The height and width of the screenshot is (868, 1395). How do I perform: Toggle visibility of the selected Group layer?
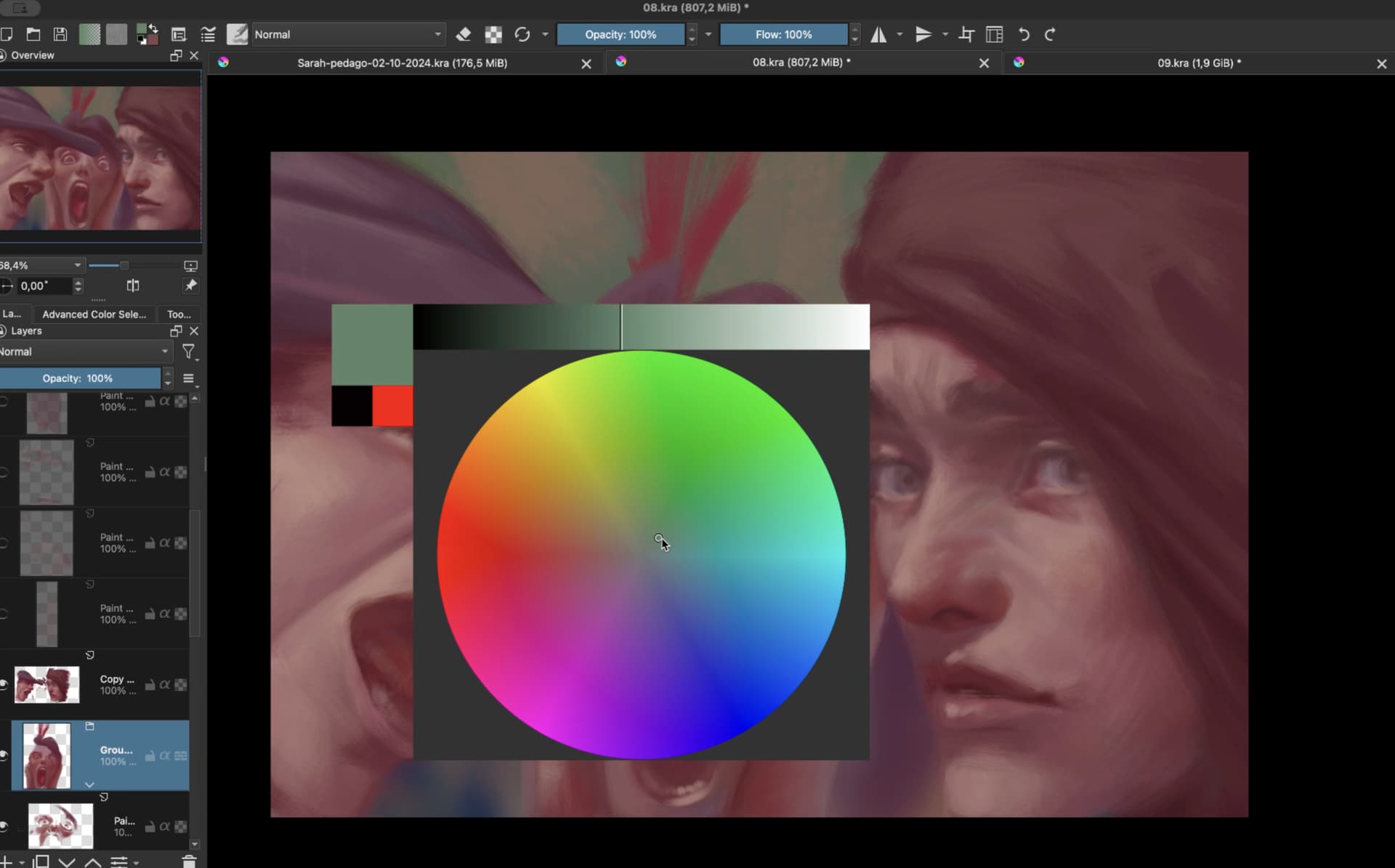point(4,755)
